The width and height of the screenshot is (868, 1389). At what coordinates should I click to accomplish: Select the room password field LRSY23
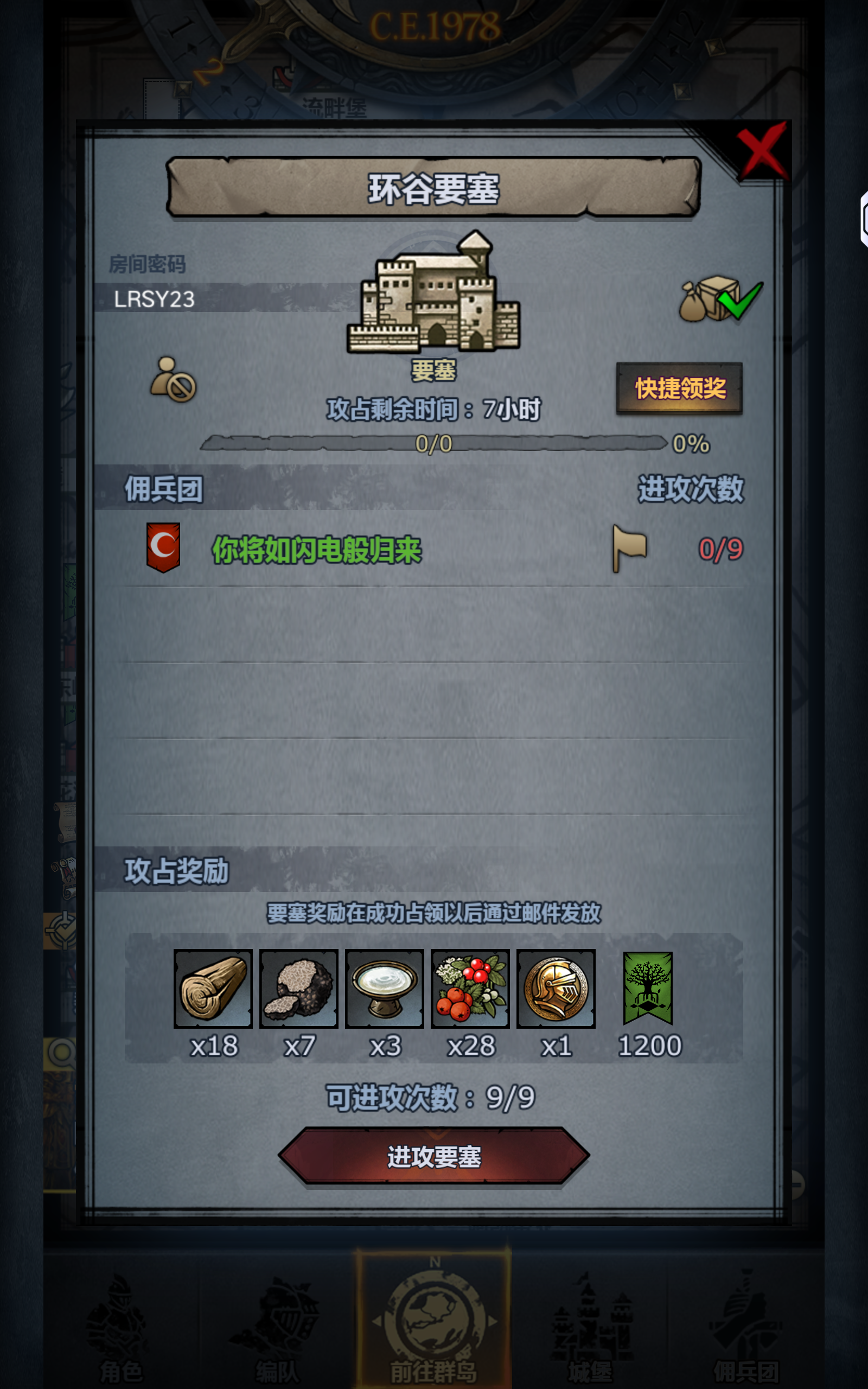(224, 298)
